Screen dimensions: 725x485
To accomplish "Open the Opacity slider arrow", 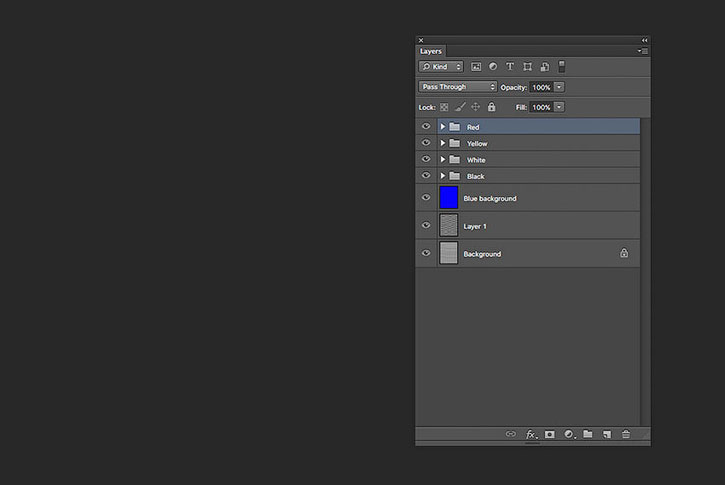I will click(x=559, y=87).
